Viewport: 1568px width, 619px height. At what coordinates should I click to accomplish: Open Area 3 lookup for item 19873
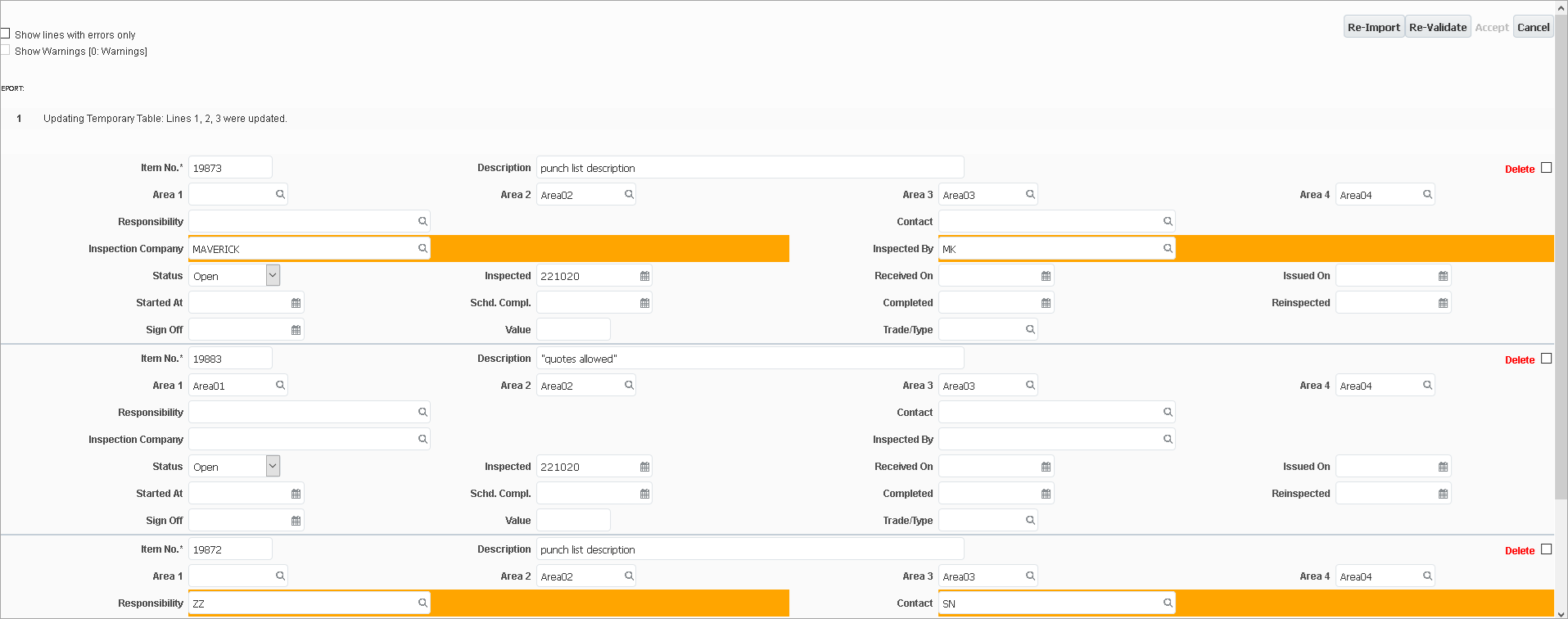tap(1030, 194)
